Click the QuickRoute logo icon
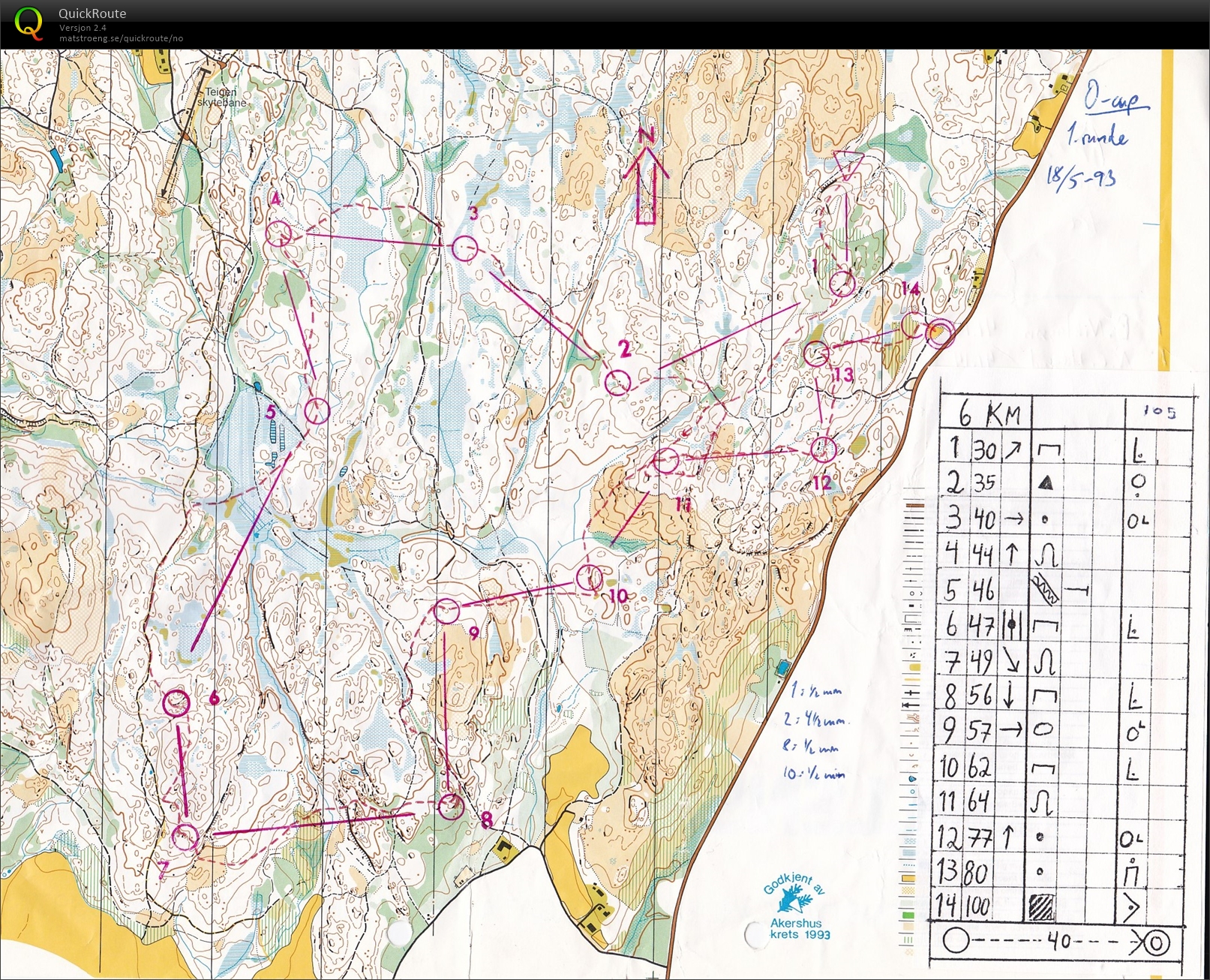The image size is (1210, 980). coord(29,23)
